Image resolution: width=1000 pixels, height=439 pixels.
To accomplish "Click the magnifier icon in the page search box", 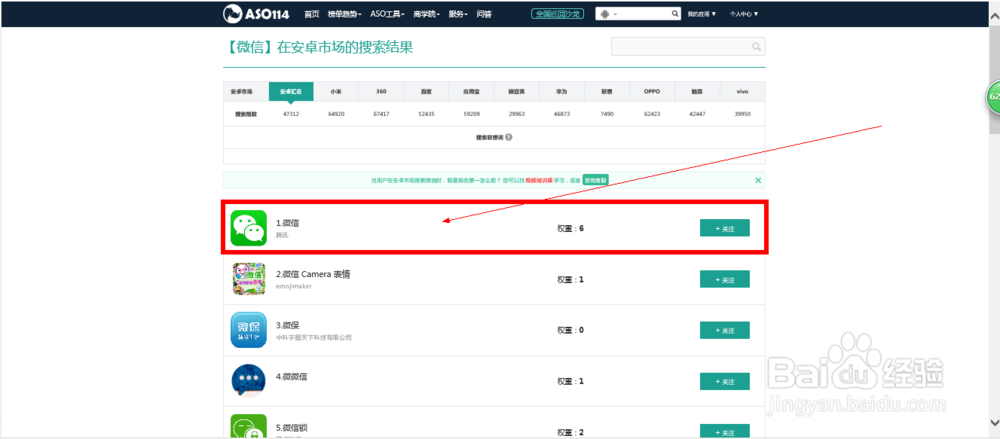I will pyautogui.click(x=756, y=47).
